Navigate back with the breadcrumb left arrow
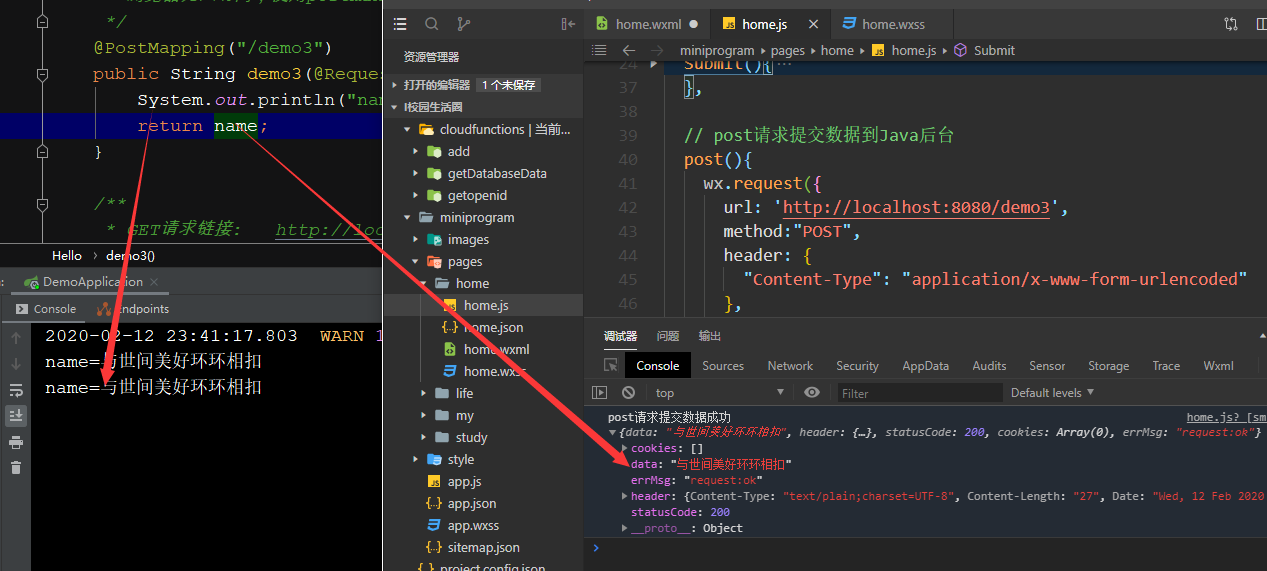1267x571 pixels. 628,50
